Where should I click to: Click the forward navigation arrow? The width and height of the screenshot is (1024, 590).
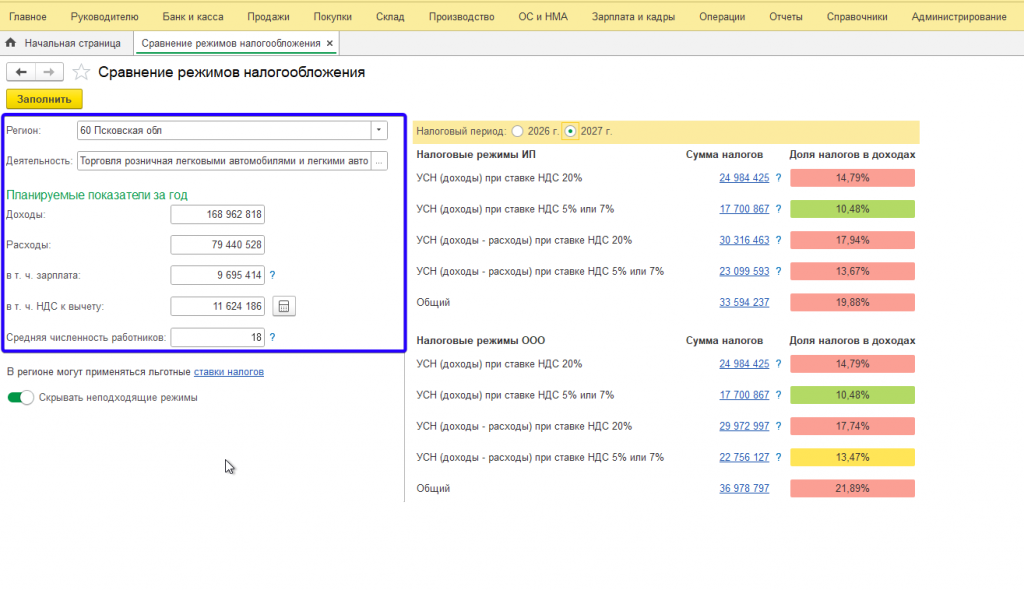49,72
